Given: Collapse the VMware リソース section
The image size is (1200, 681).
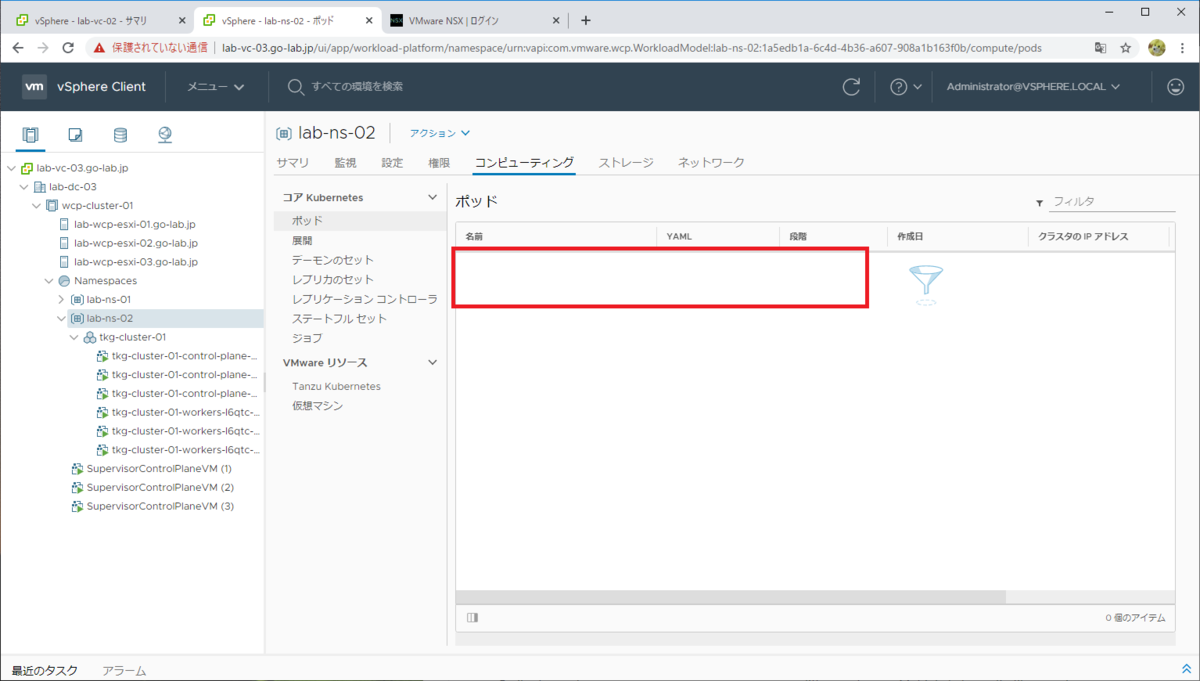Looking at the screenshot, I should 433,363.
